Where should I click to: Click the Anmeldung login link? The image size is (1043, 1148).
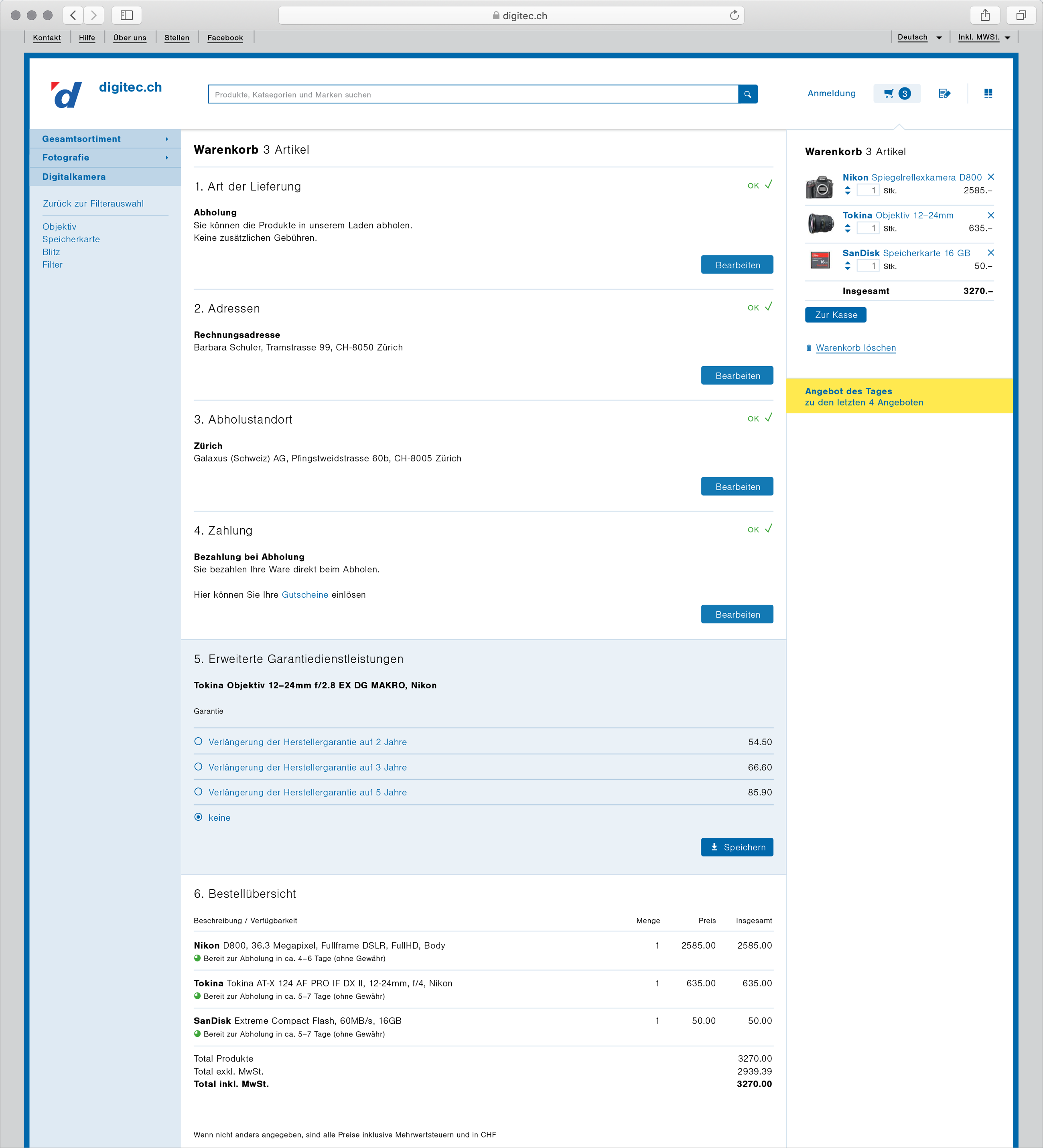[x=831, y=93]
